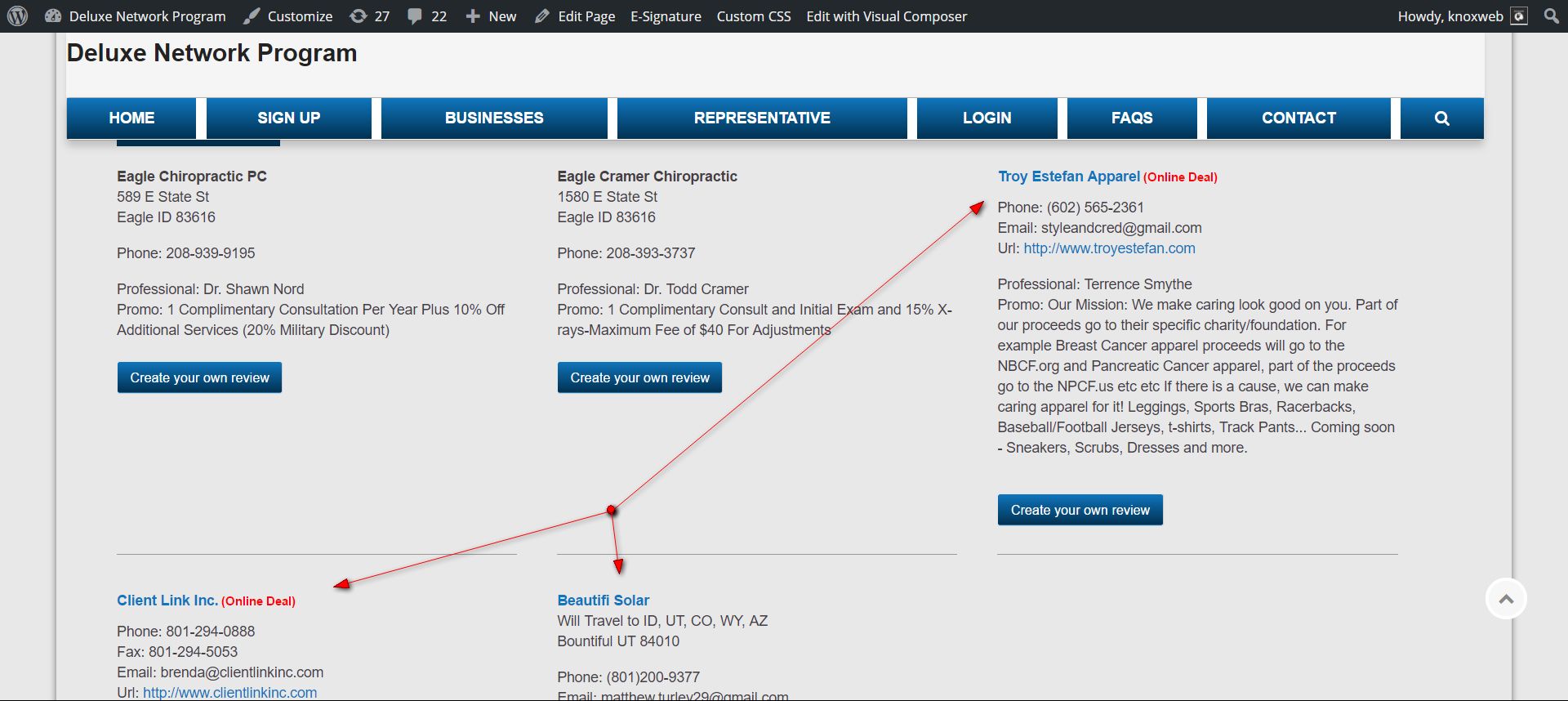Click the Eagle Cramer Chiropractic heading
This screenshot has width=1568, height=701.
tap(648, 176)
